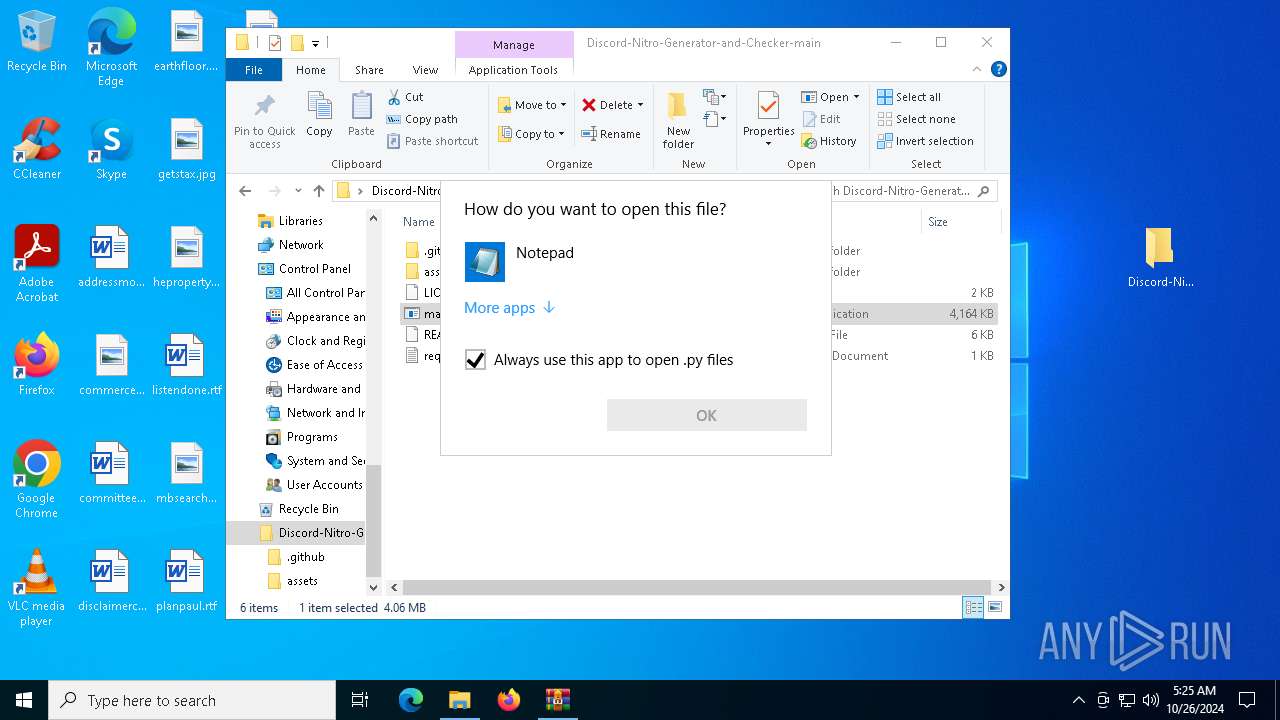1280x720 pixels.
Task: Click the History button in ribbon
Action: pos(829,141)
